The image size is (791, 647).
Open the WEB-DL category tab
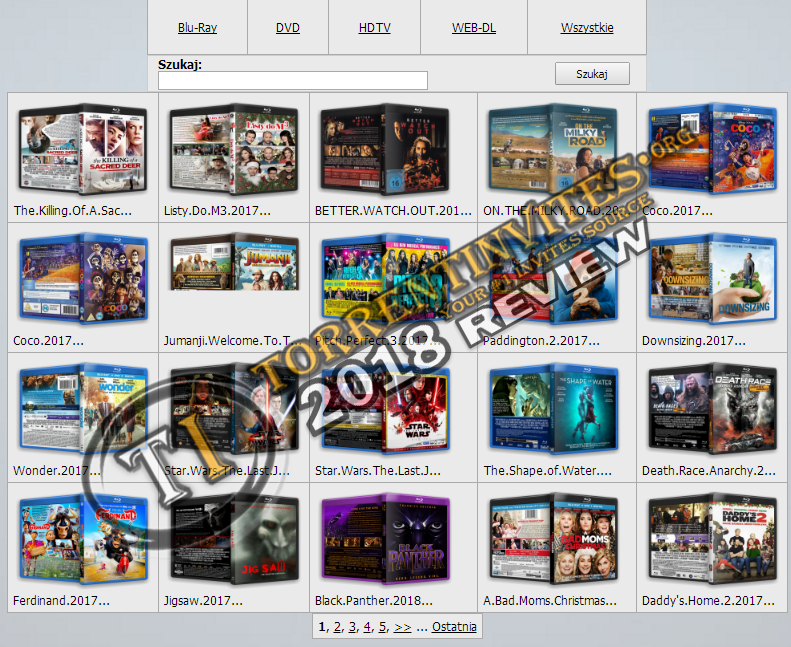pyautogui.click(x=474, y=28)
